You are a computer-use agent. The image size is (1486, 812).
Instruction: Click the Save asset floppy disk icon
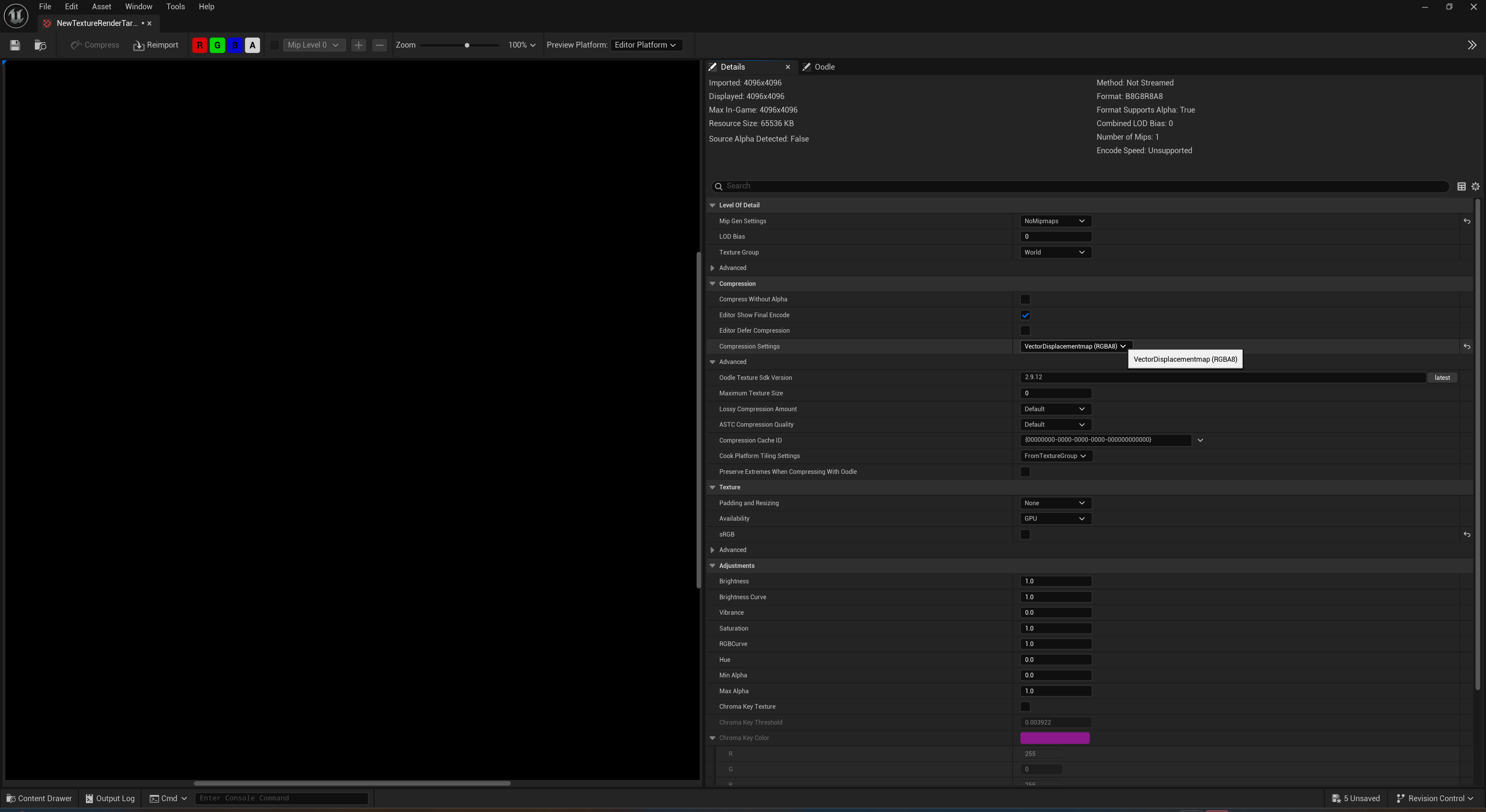[x=15, y=45]
